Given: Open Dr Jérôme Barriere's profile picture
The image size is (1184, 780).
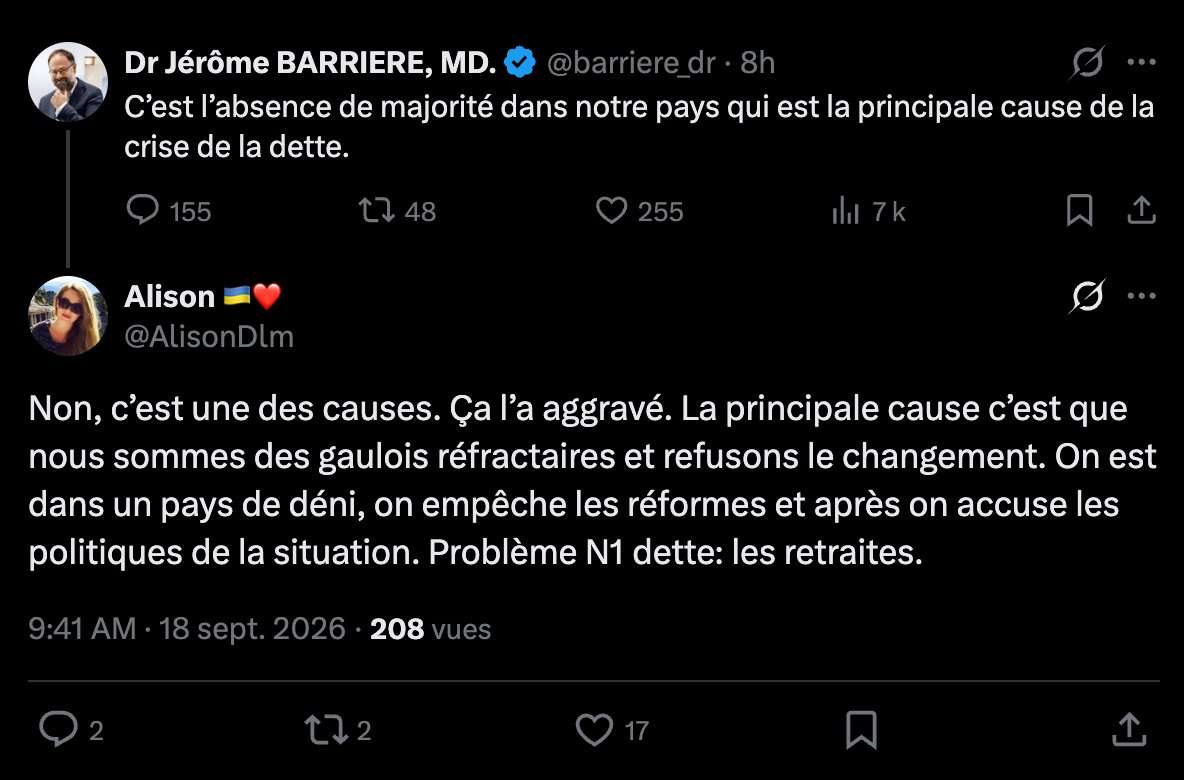Looking at the screenshot, I should [x=68, y=82].
